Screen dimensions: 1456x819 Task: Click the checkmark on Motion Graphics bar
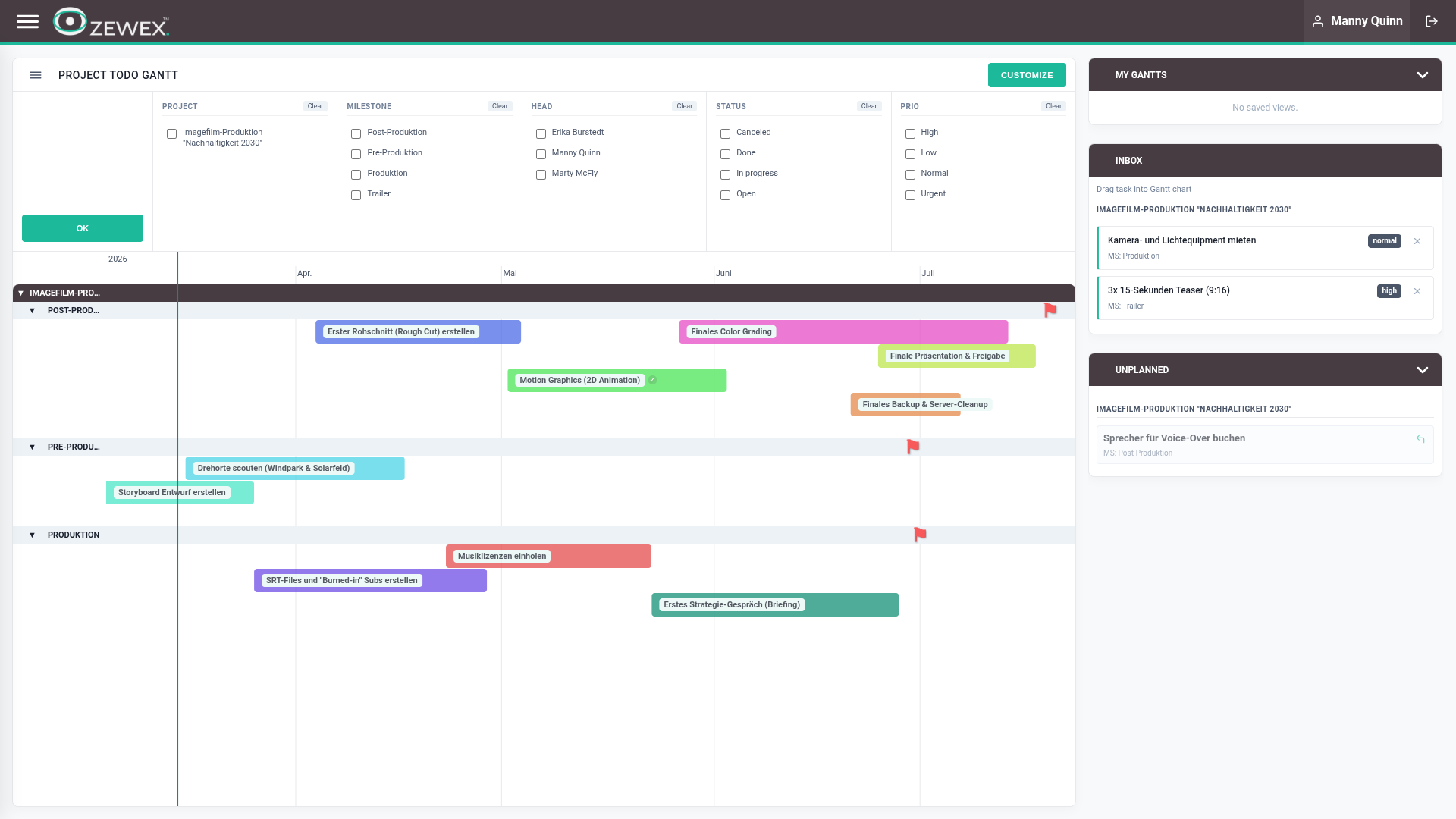tap(653, 380)
